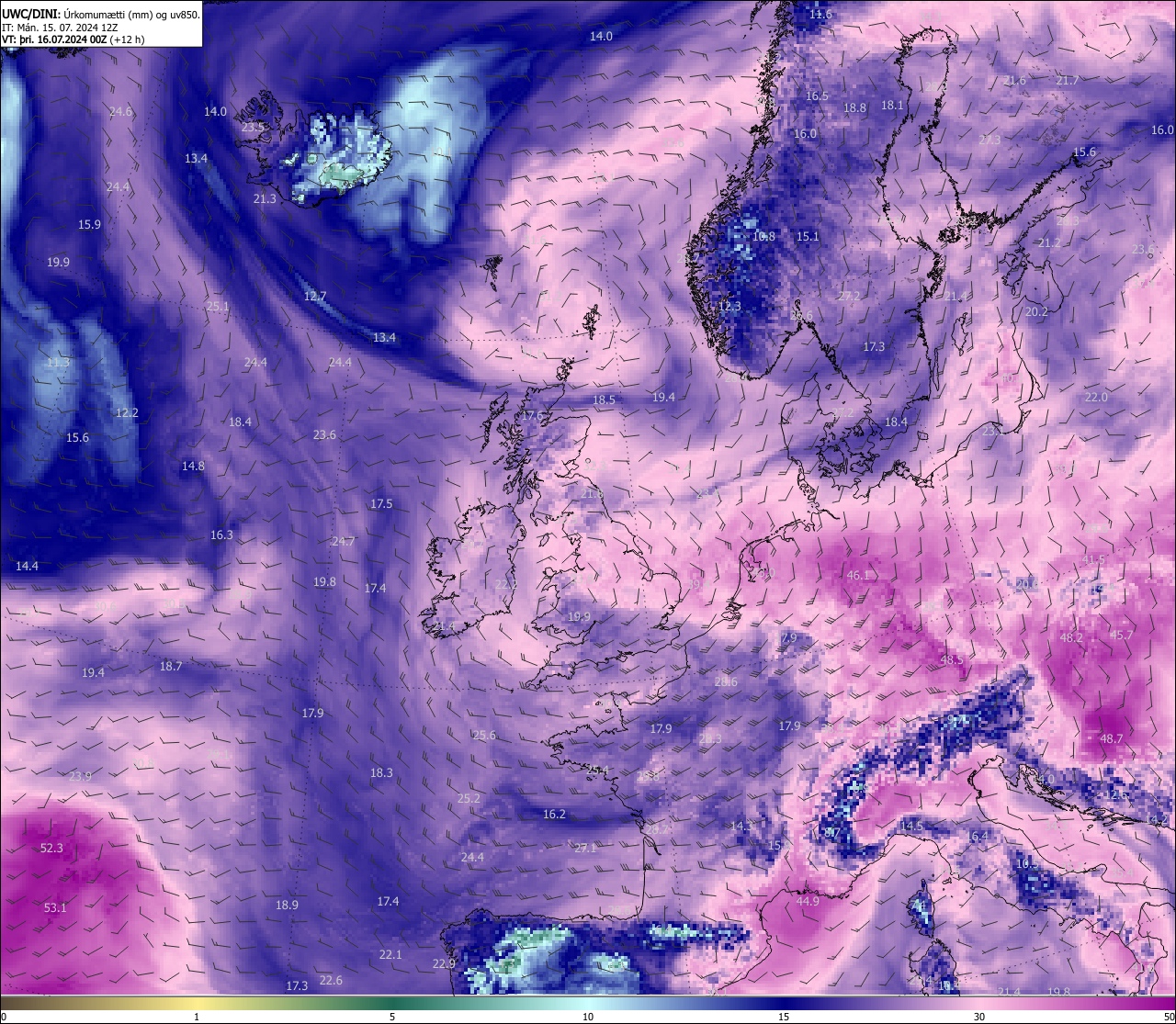This screenshot has height=1024, width=1176.
Task: Click the 18.3 value on the map
Action: [381, 772]
